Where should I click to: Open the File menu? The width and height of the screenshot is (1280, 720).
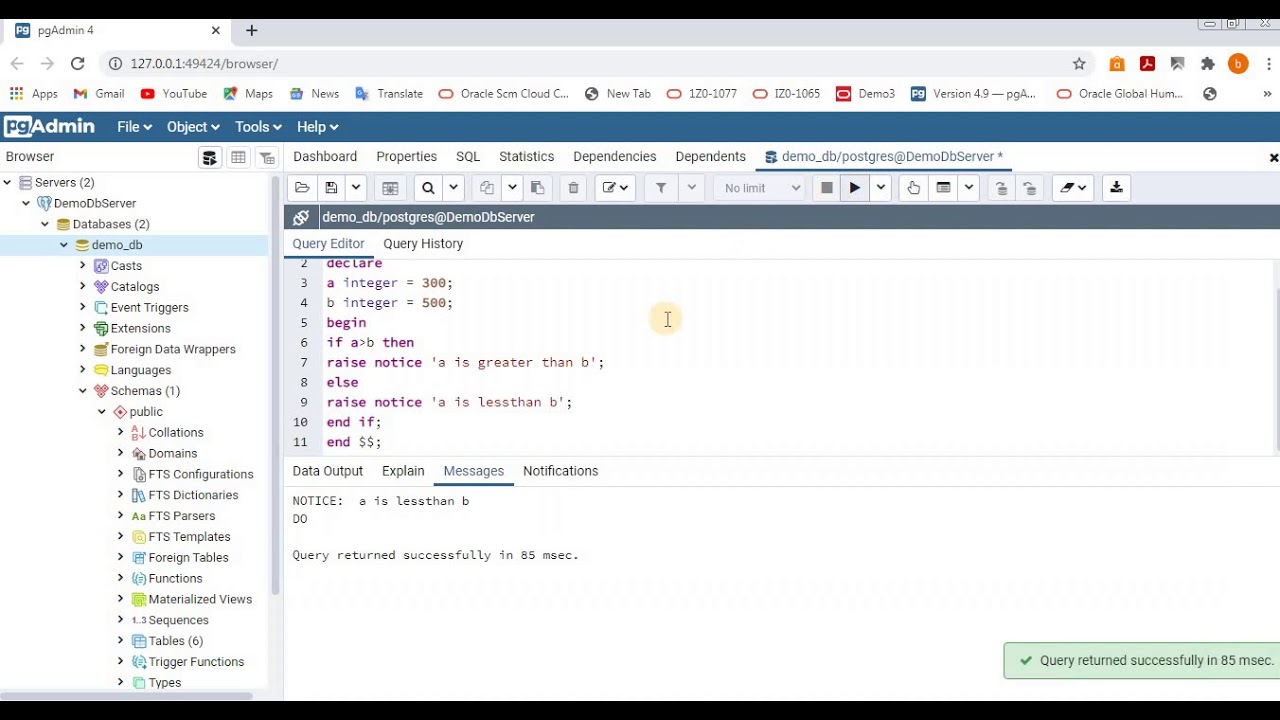(134, 127)
